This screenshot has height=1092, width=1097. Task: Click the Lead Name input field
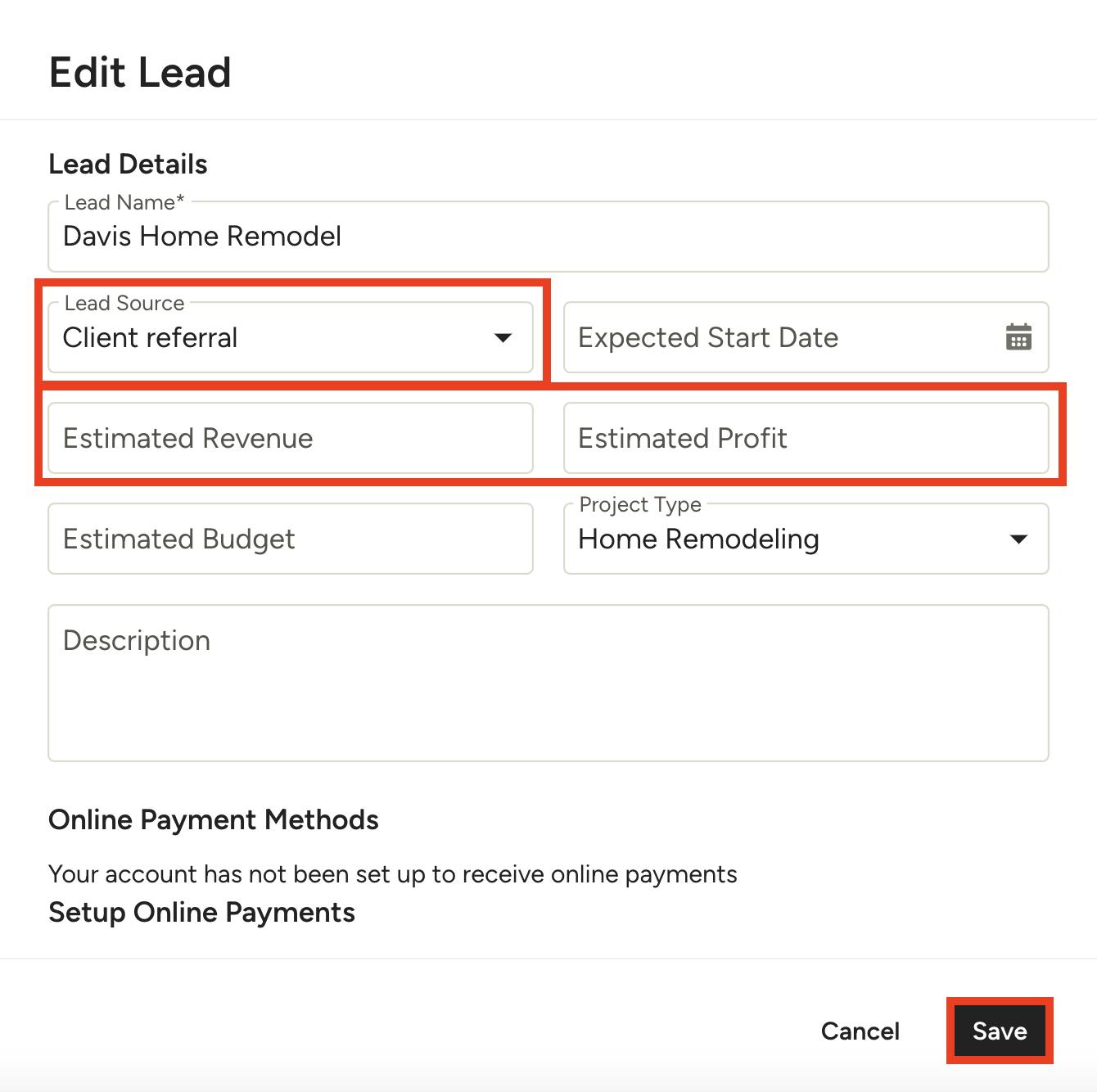pos(548,237)
